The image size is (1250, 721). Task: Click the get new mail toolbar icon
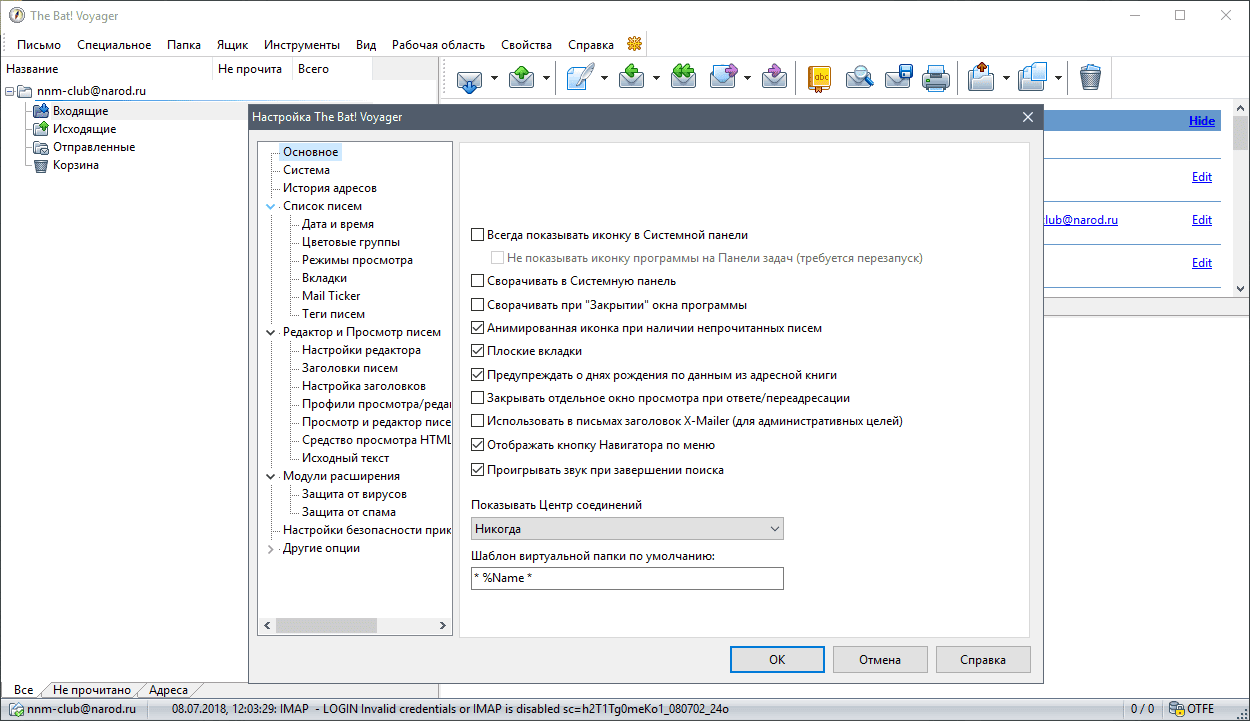[x=469, y=78]
